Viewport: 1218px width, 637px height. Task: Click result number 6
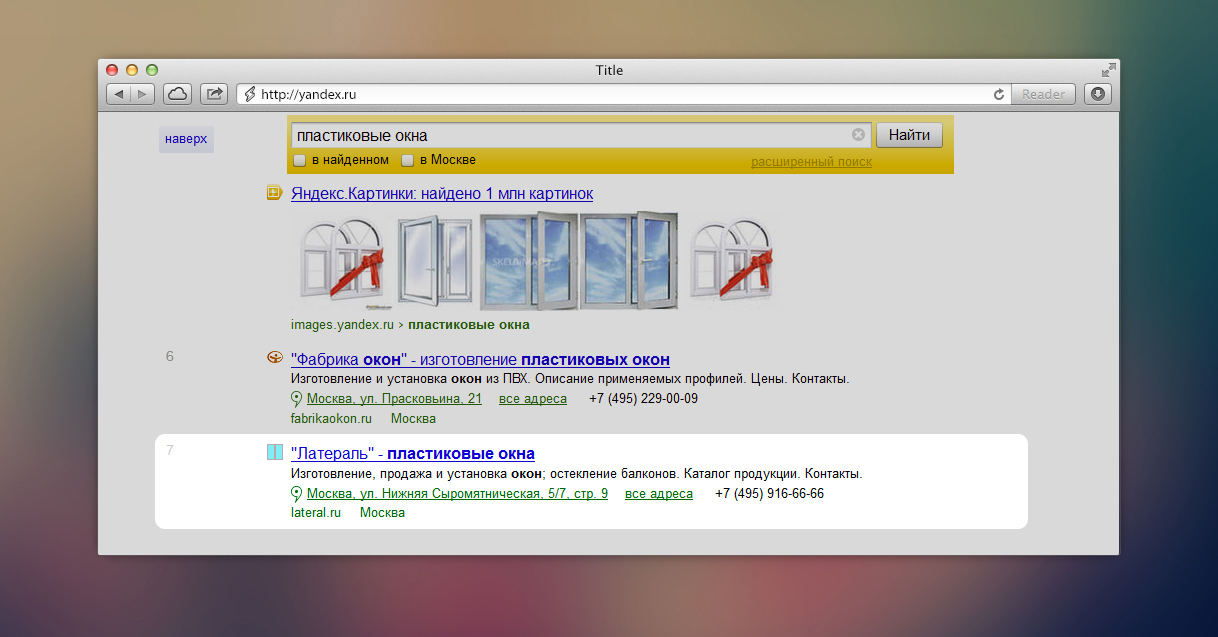coord(170,356)
